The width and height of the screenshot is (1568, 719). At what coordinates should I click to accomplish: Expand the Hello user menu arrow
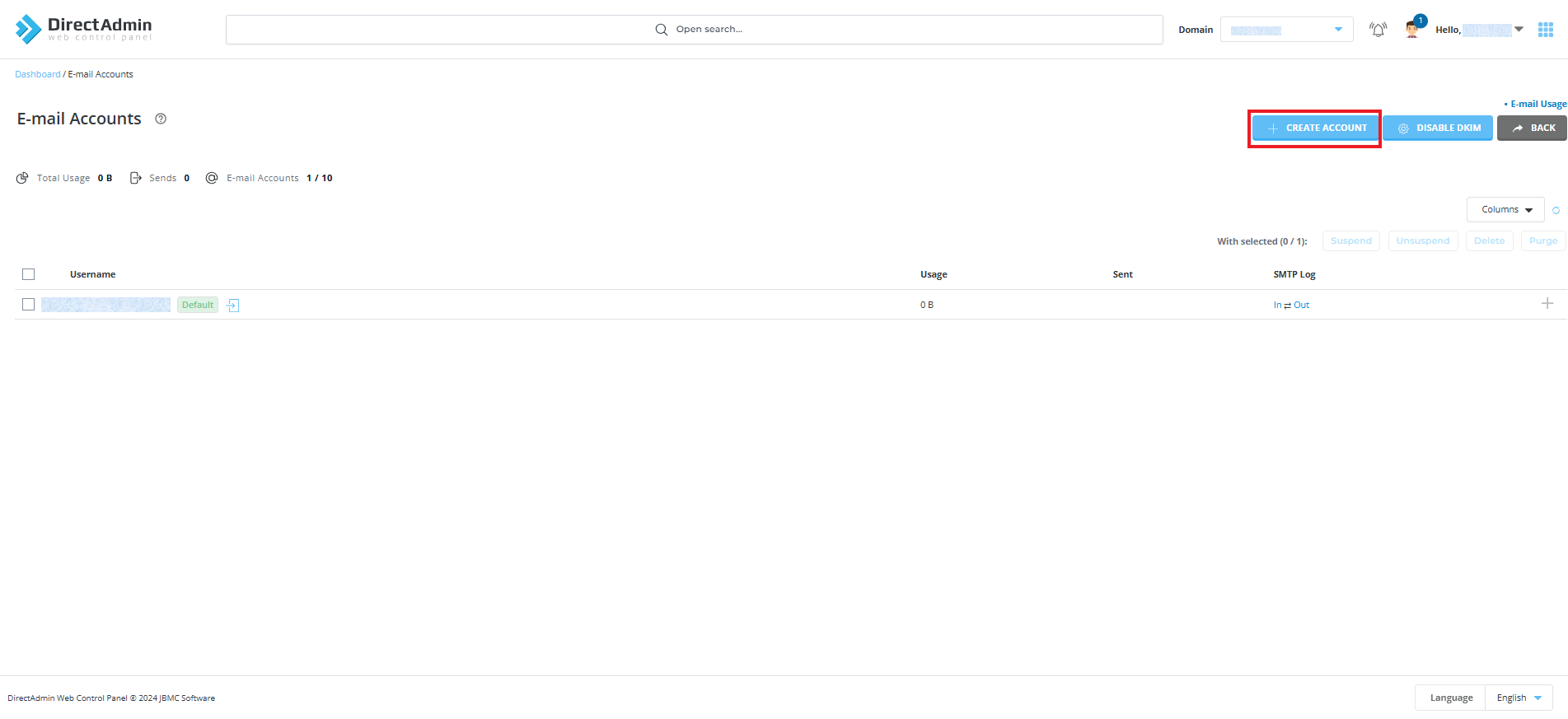[x=1519, y=30]
